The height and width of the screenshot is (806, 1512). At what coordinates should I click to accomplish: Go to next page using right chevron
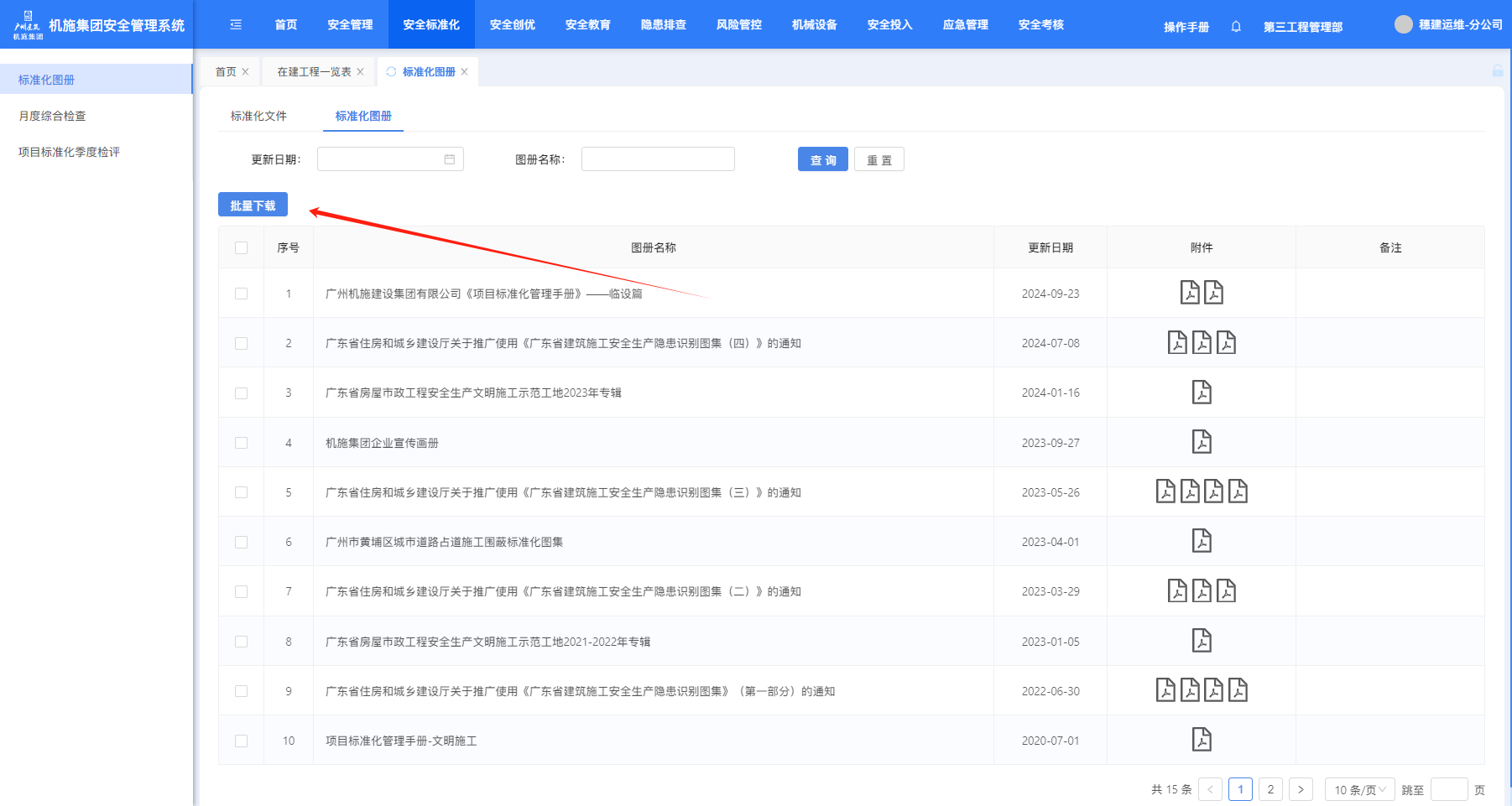pyautogui.click(x=1301, y=789)
